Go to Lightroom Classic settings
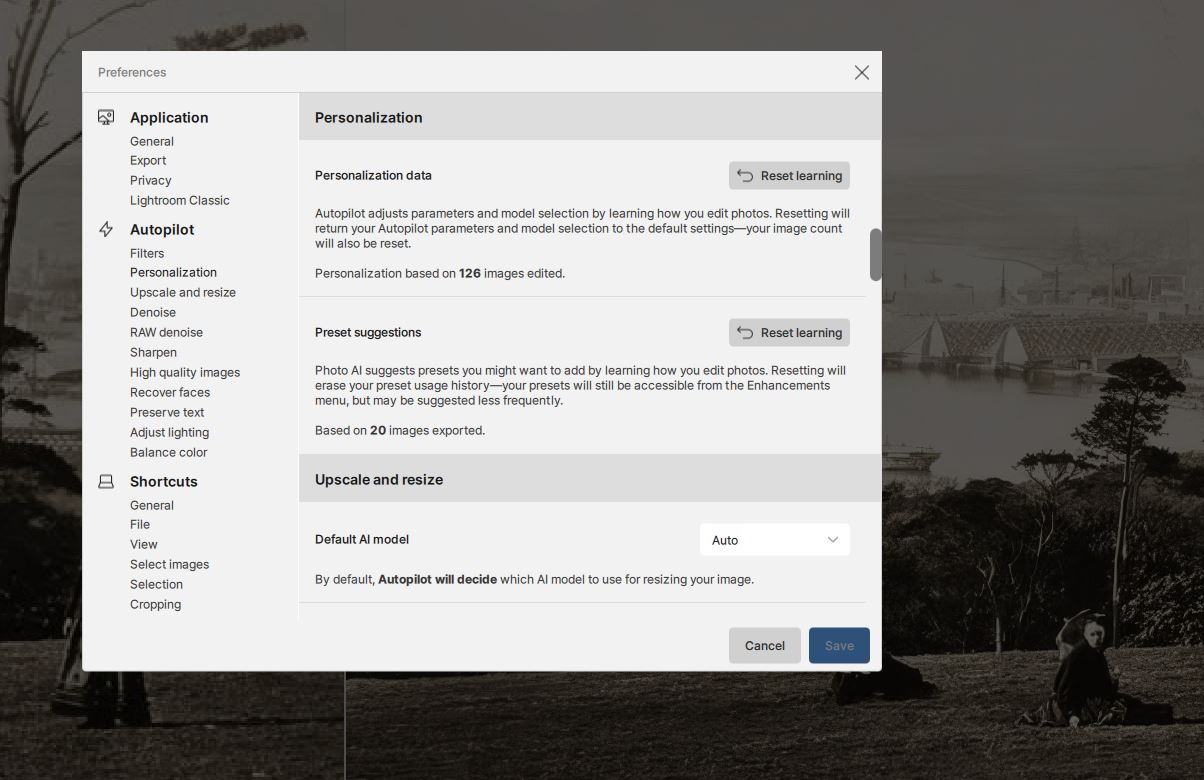This screenshot has width=1204, height=780. click(x=180, y=200)
